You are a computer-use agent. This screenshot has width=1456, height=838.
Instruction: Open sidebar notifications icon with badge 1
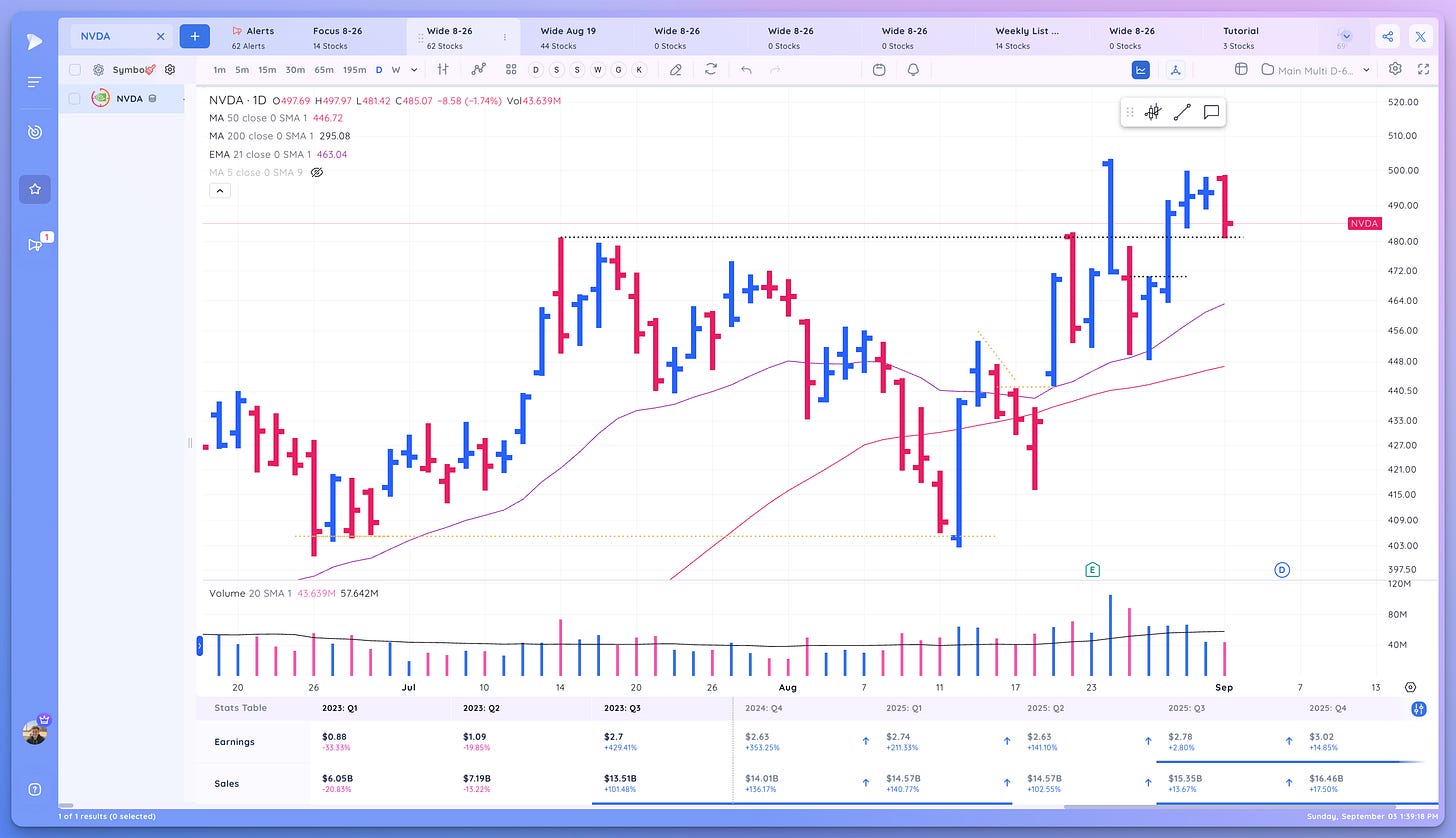pos(37,243)
